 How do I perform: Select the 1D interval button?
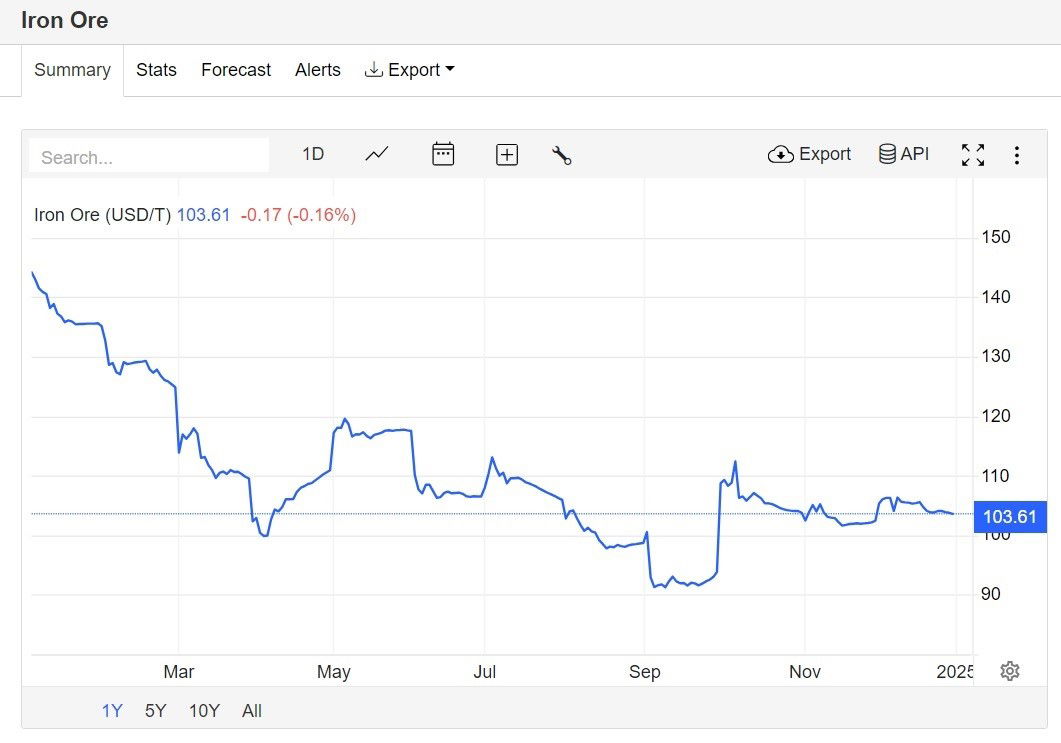point(313,154)
